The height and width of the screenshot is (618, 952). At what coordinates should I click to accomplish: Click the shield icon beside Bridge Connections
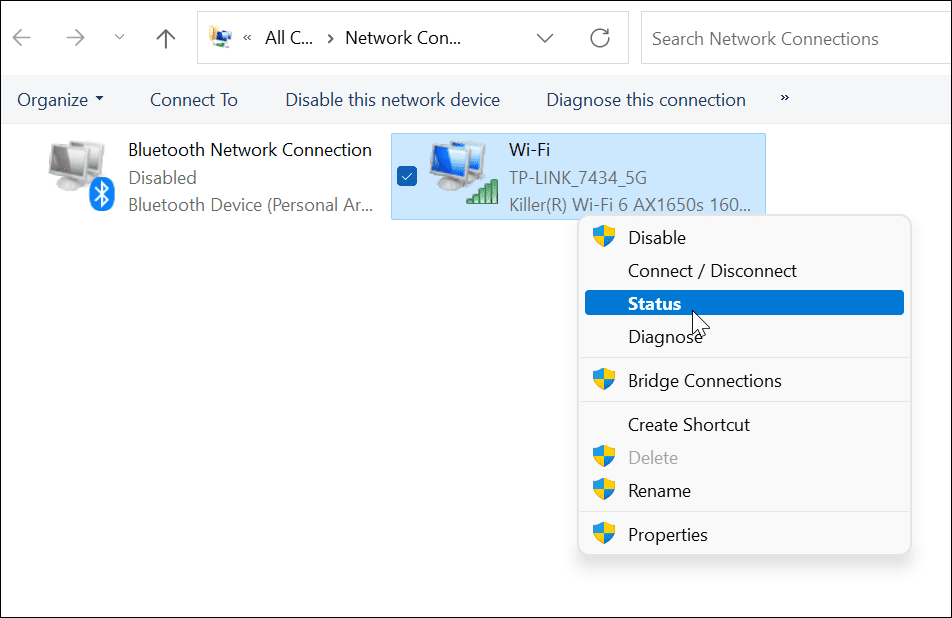pos(604,380)
